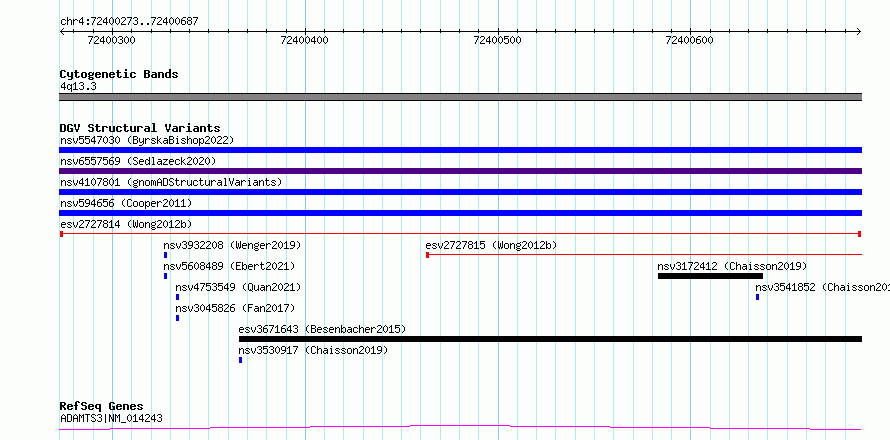
Task: Open the nsv4107801 (gnomADStructuralVariants) label
Action: click(x=171, y=182)
